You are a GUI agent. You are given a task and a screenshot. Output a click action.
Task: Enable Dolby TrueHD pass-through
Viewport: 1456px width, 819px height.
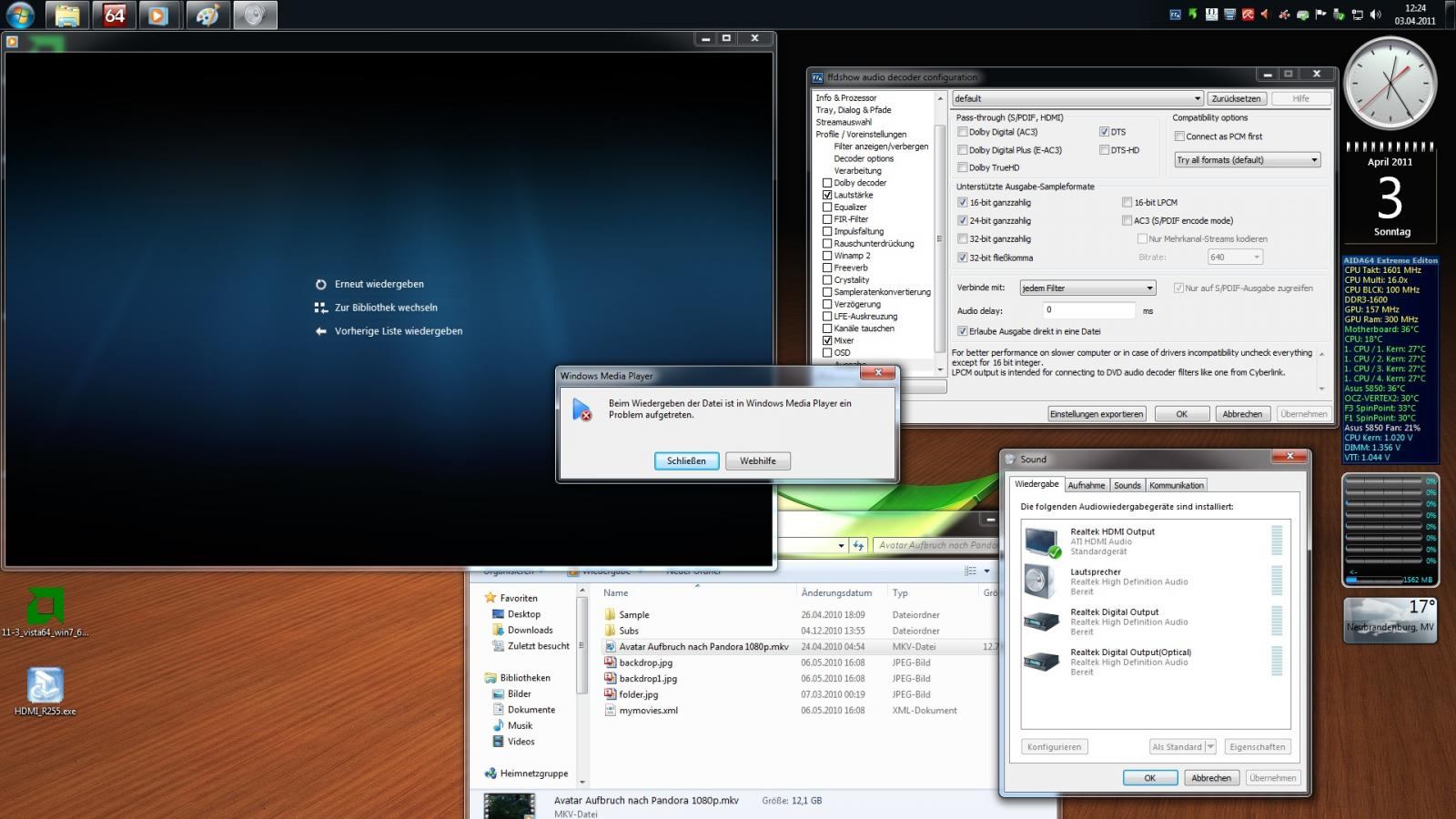pyautogui.click(x=962, y=167)
